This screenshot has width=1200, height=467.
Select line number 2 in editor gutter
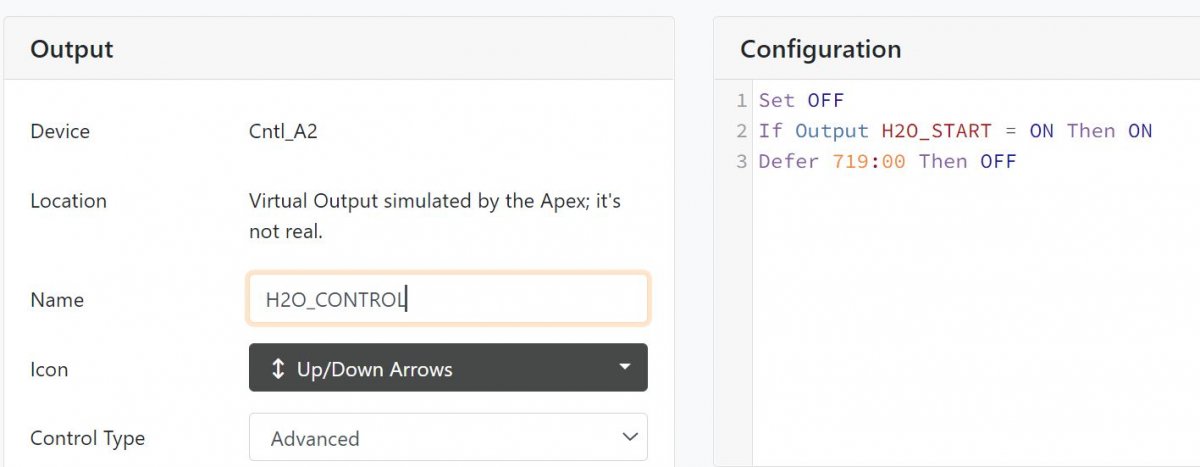pos(741,131)
